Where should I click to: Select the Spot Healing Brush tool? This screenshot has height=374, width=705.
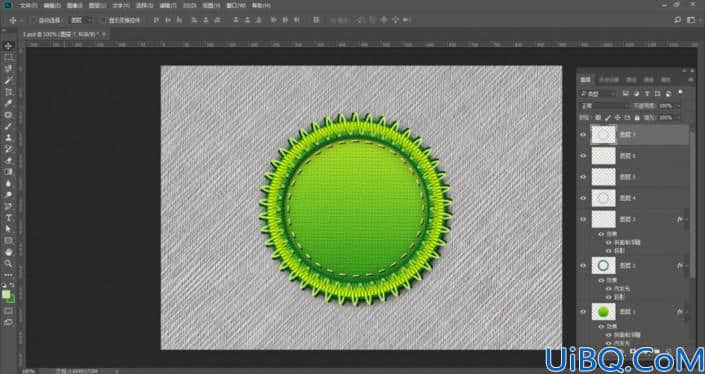pos(9,115)
